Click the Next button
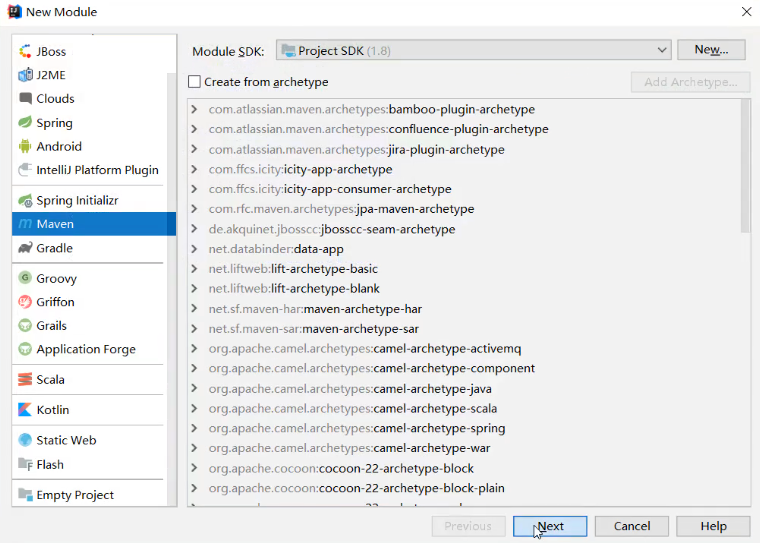760x543 pixels. coord(550,526)
